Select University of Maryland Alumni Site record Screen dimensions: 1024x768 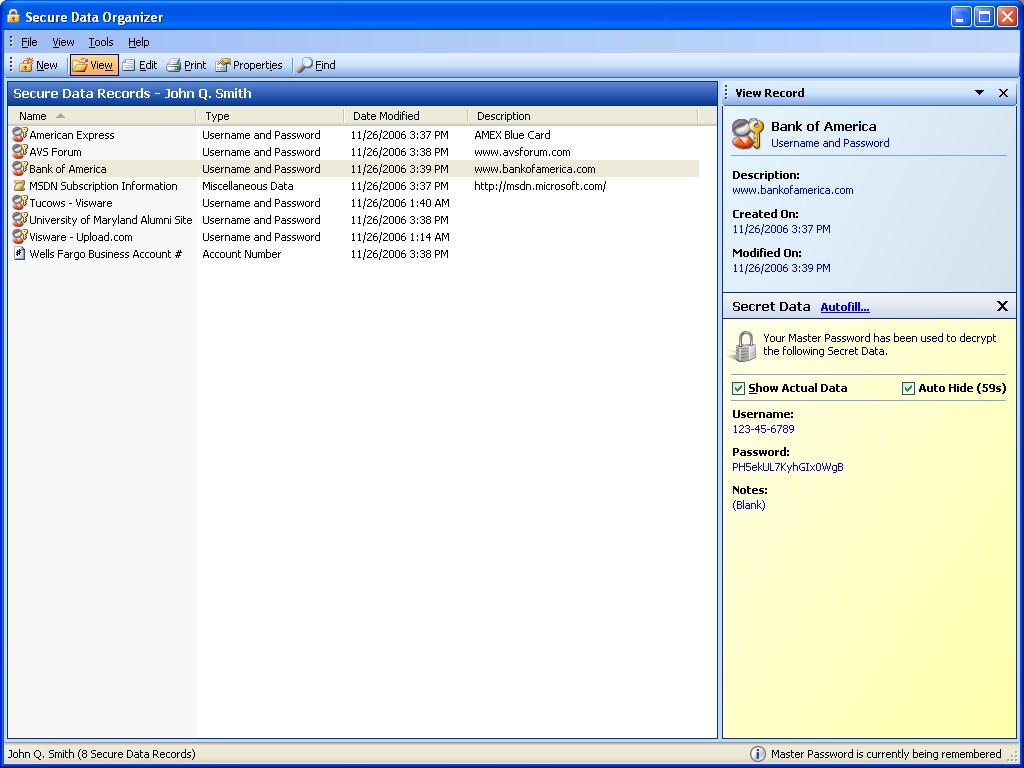(110, 219)
